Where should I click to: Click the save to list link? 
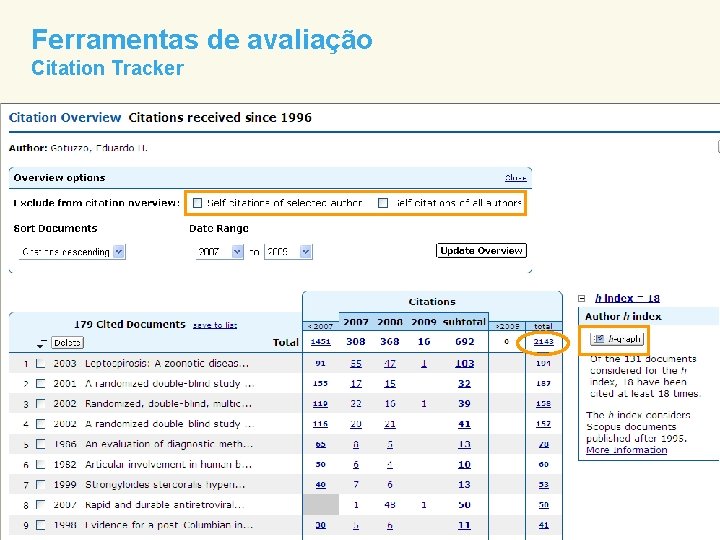coord(215,325)
